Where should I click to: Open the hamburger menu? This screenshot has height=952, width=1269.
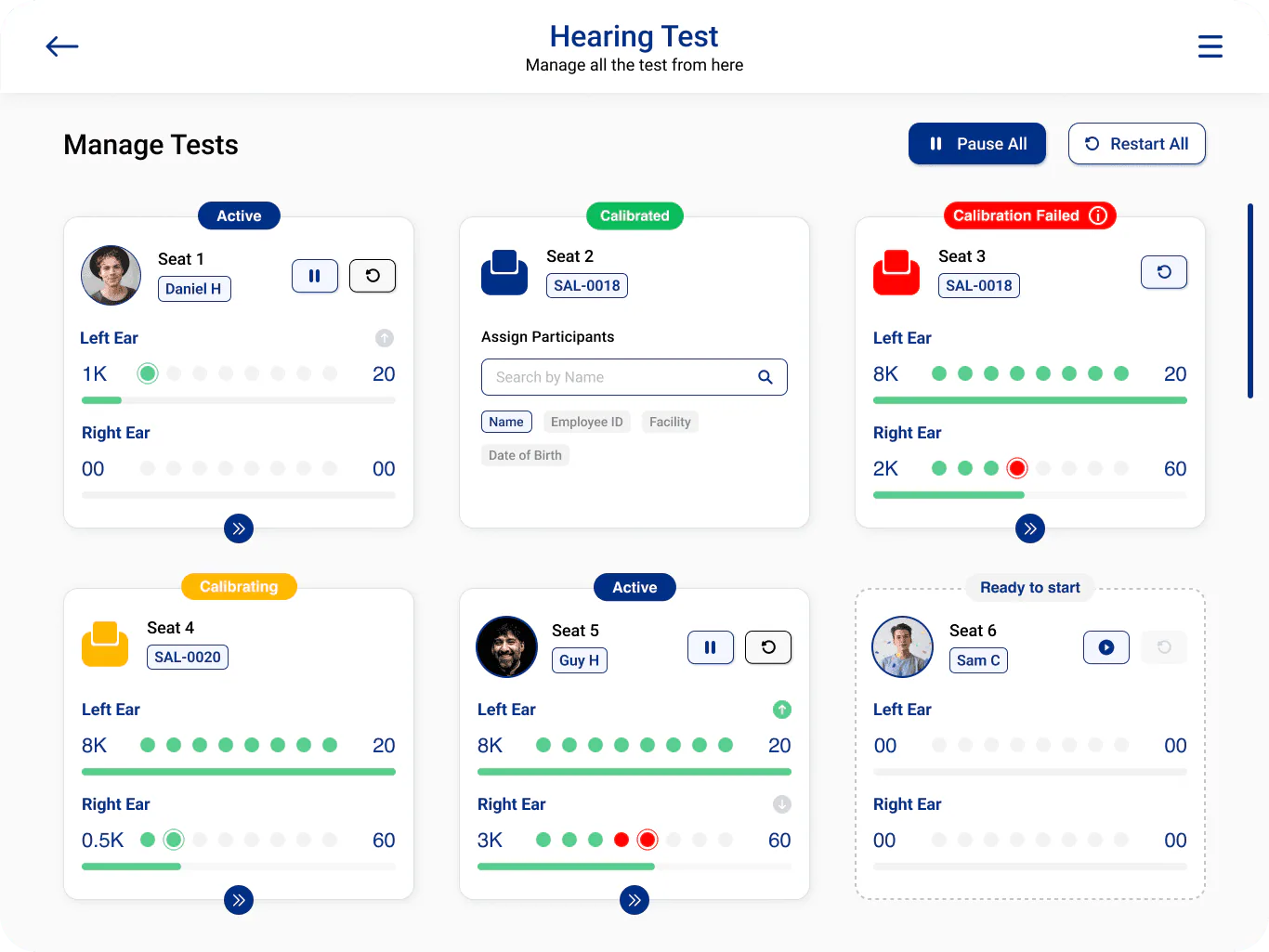[1210, 46]
